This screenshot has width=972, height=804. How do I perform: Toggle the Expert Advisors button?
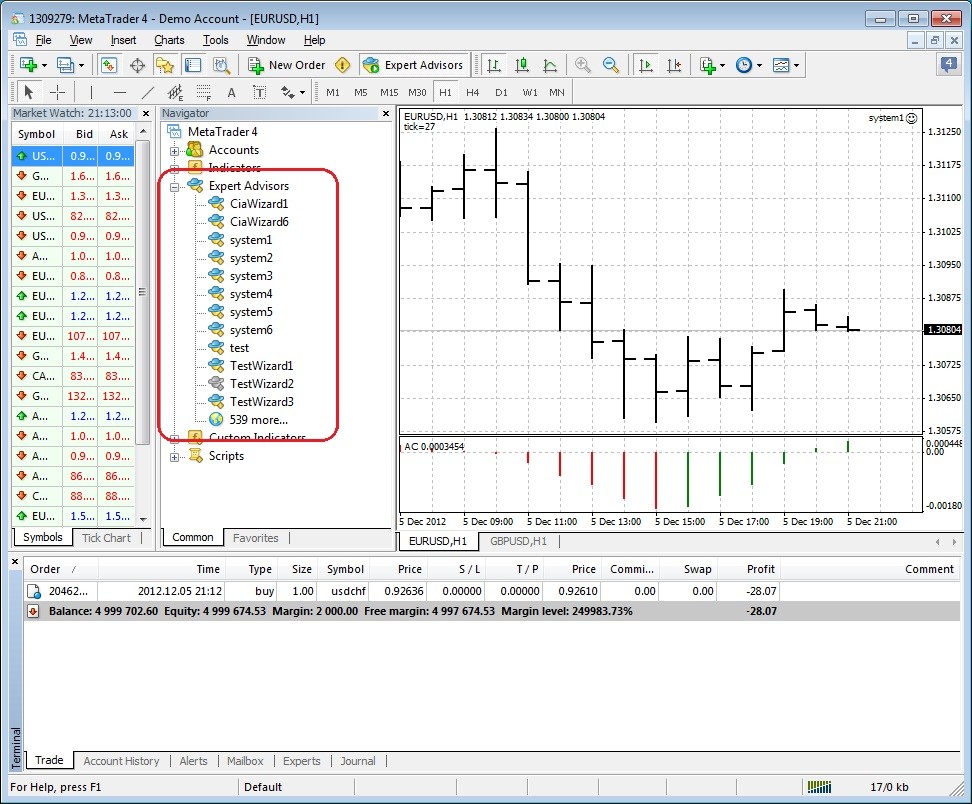click(x=413, y=65)
